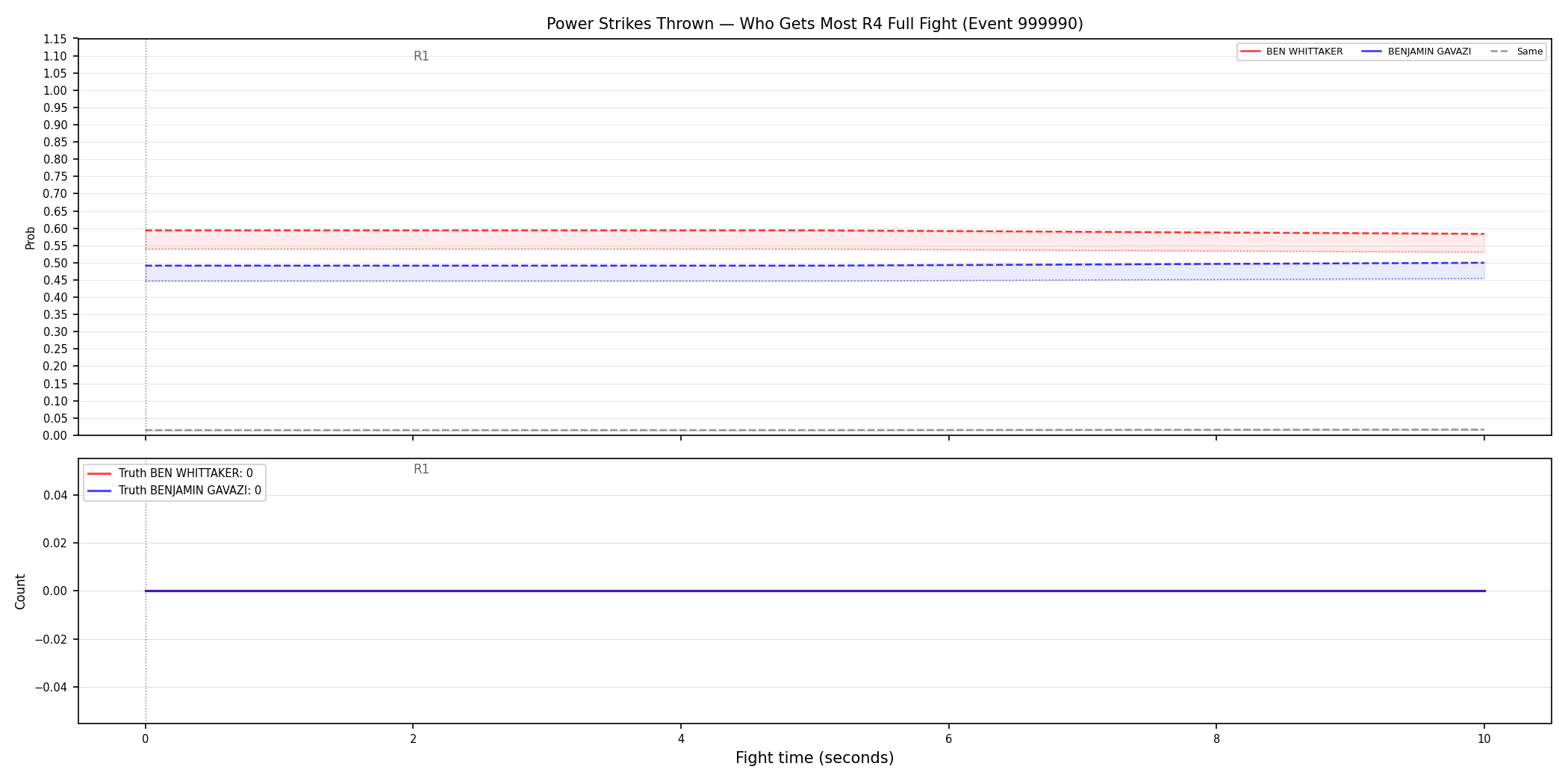Click x-axis tick label '4'
The height and width of the screenshot is (784, 1568).
[681, 739]
